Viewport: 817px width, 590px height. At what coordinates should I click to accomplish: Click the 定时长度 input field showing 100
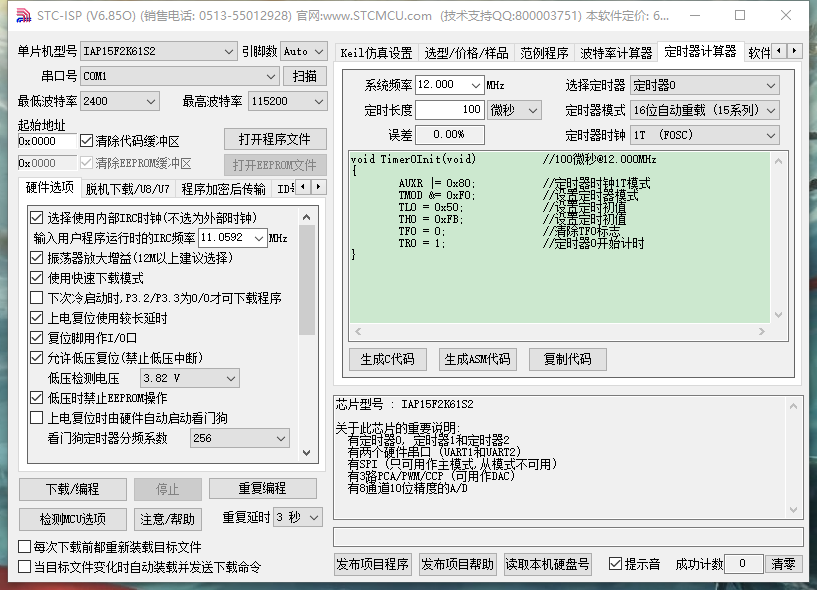(x=450, y=109)
